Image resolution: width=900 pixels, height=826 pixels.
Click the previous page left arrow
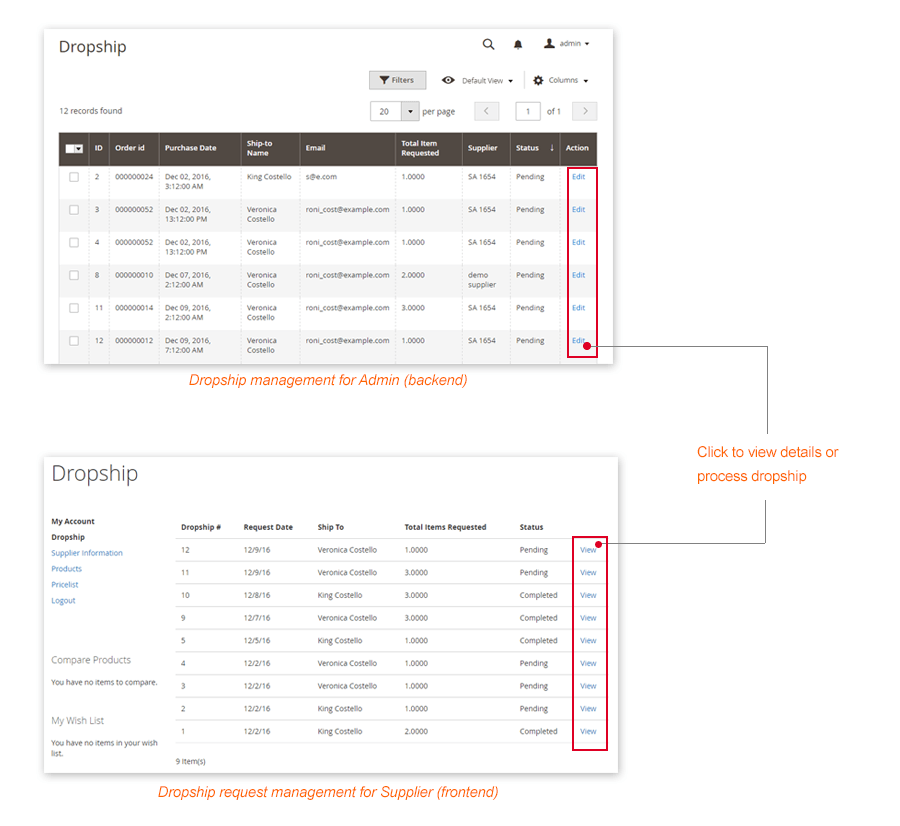pyautogui.click(x=486, y=111)
